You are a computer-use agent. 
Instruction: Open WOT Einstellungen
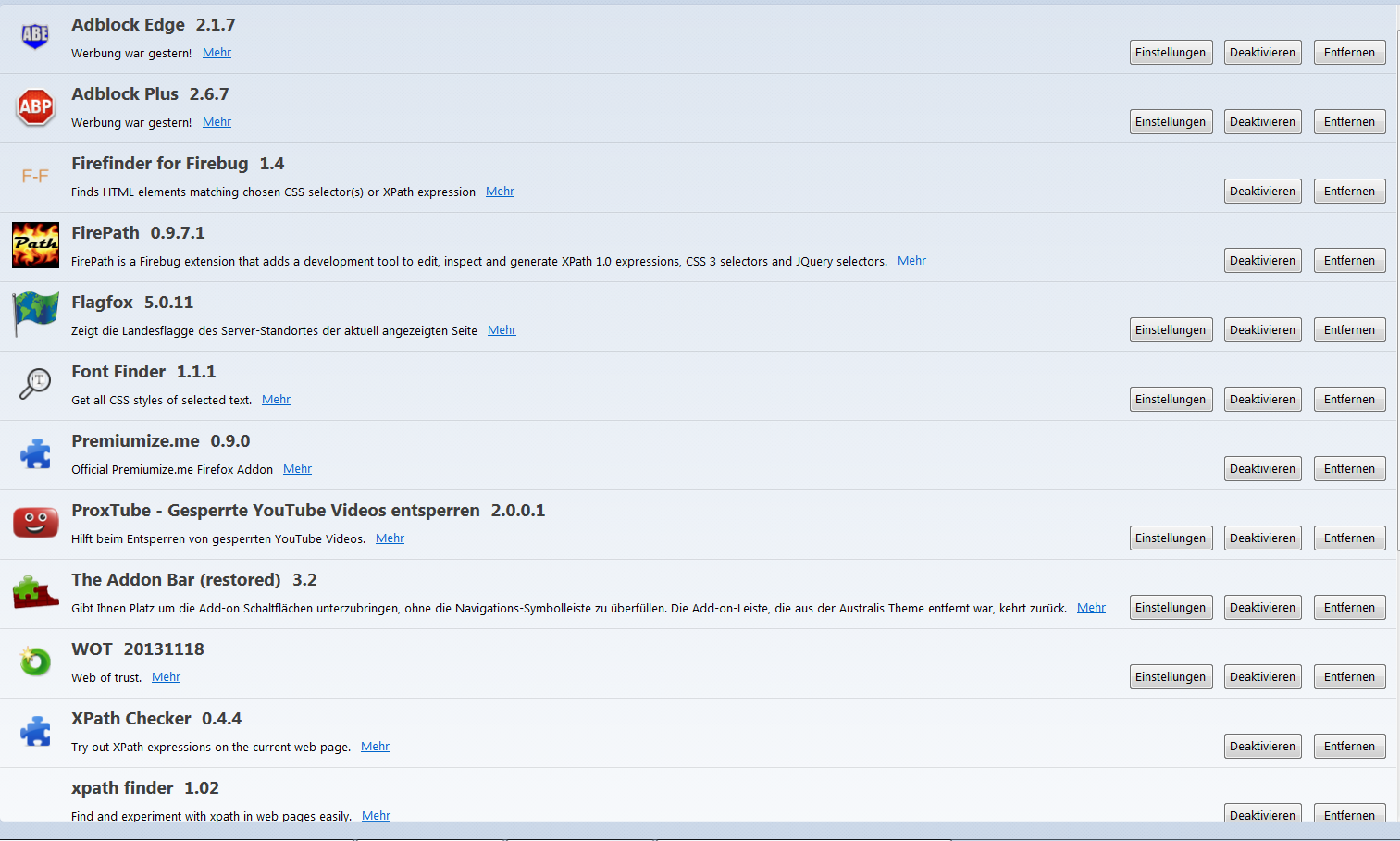pyautogui.click(x=1171, y=677)
